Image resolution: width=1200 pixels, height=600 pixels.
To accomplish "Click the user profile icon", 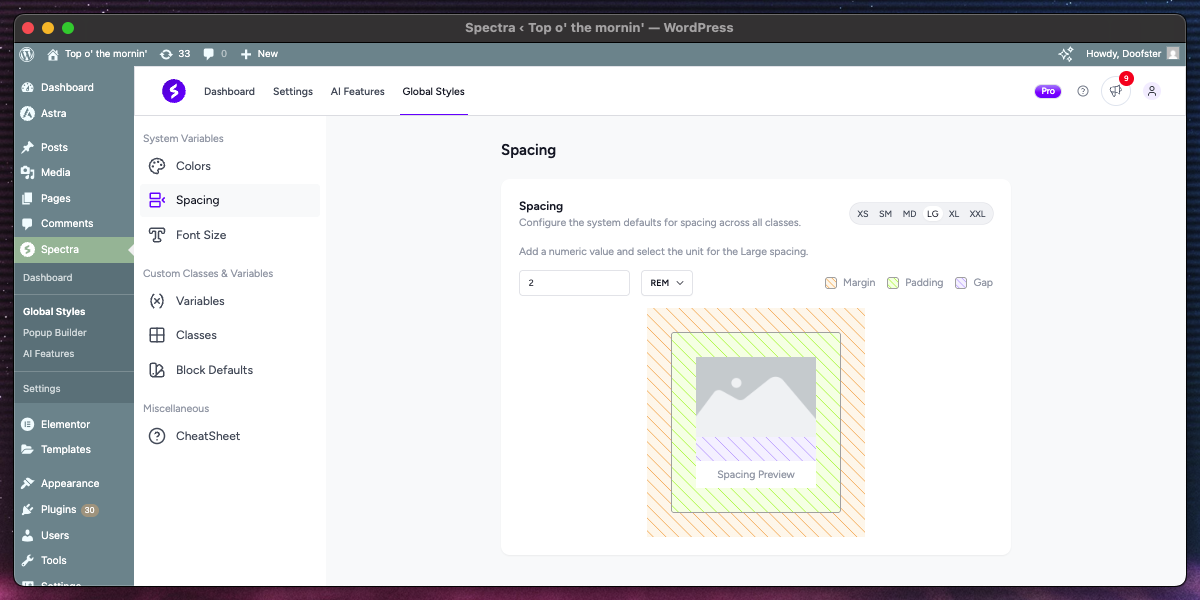I will (1151, 91).
